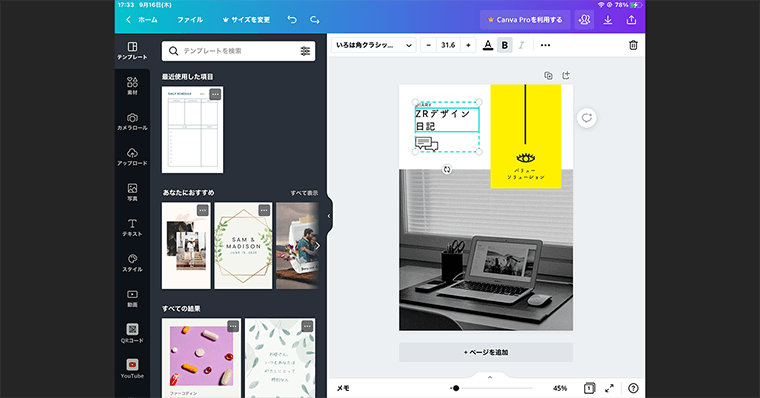Select the purple pills template
The height and width of the screenshot is (398, 760).
tap(201, 358)
